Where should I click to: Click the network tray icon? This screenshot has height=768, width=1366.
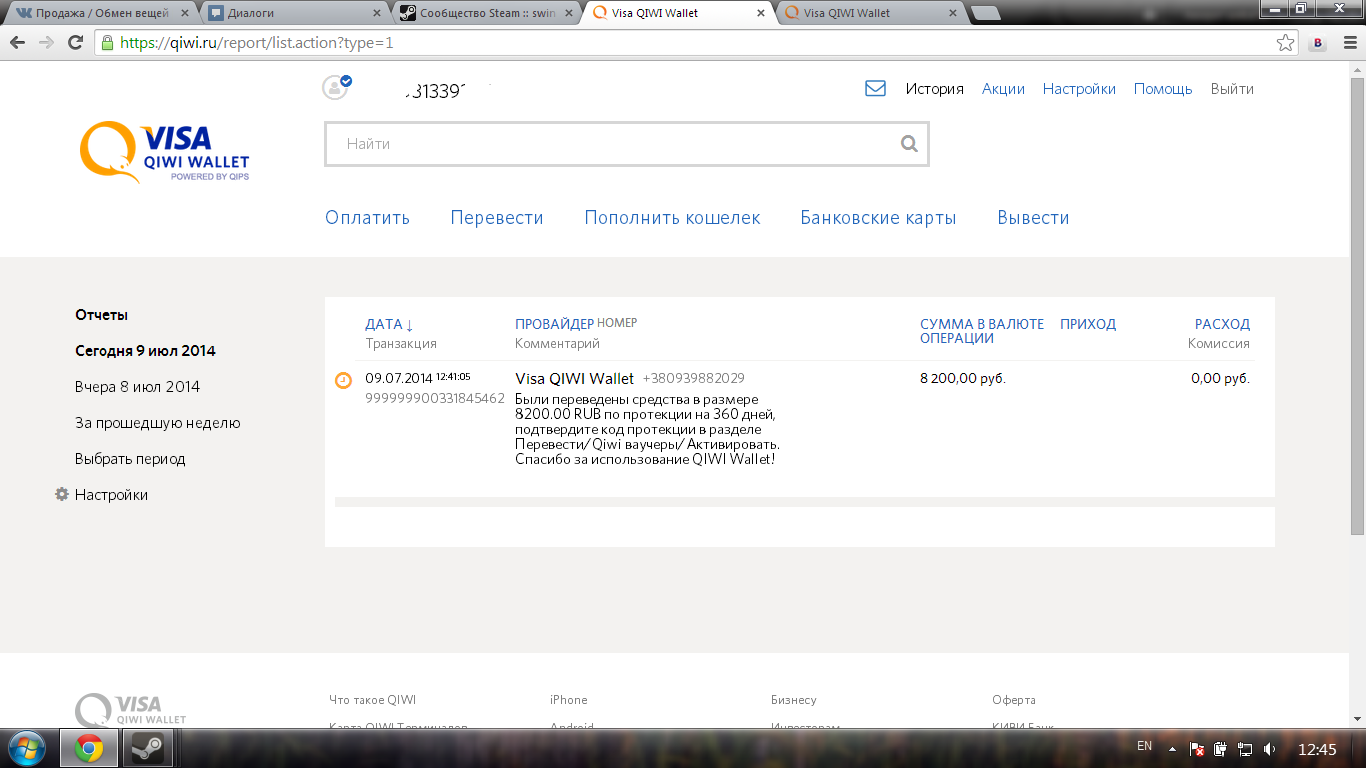[x=1245, y=748]
